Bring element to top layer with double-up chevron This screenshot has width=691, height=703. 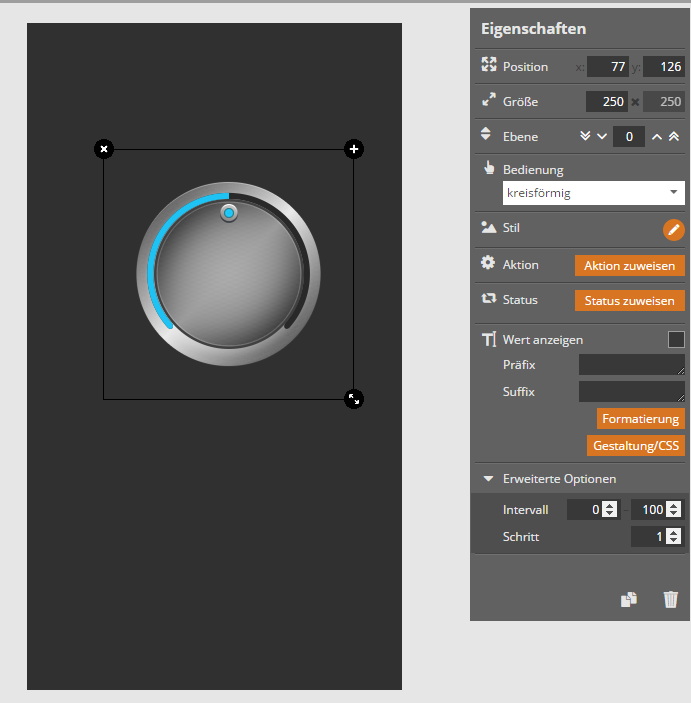click(674, 136)
